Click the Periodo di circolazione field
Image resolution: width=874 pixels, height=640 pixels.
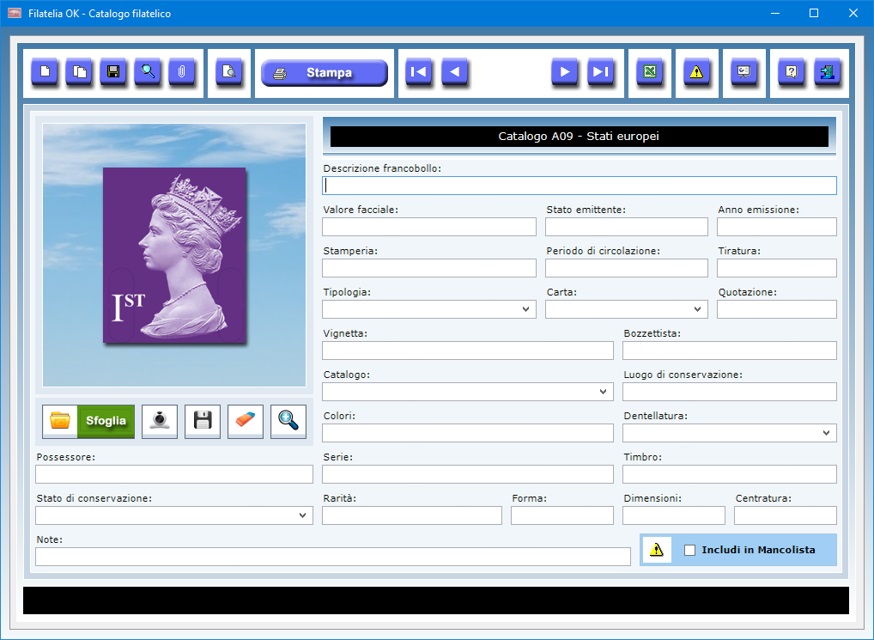coord(627,268)
